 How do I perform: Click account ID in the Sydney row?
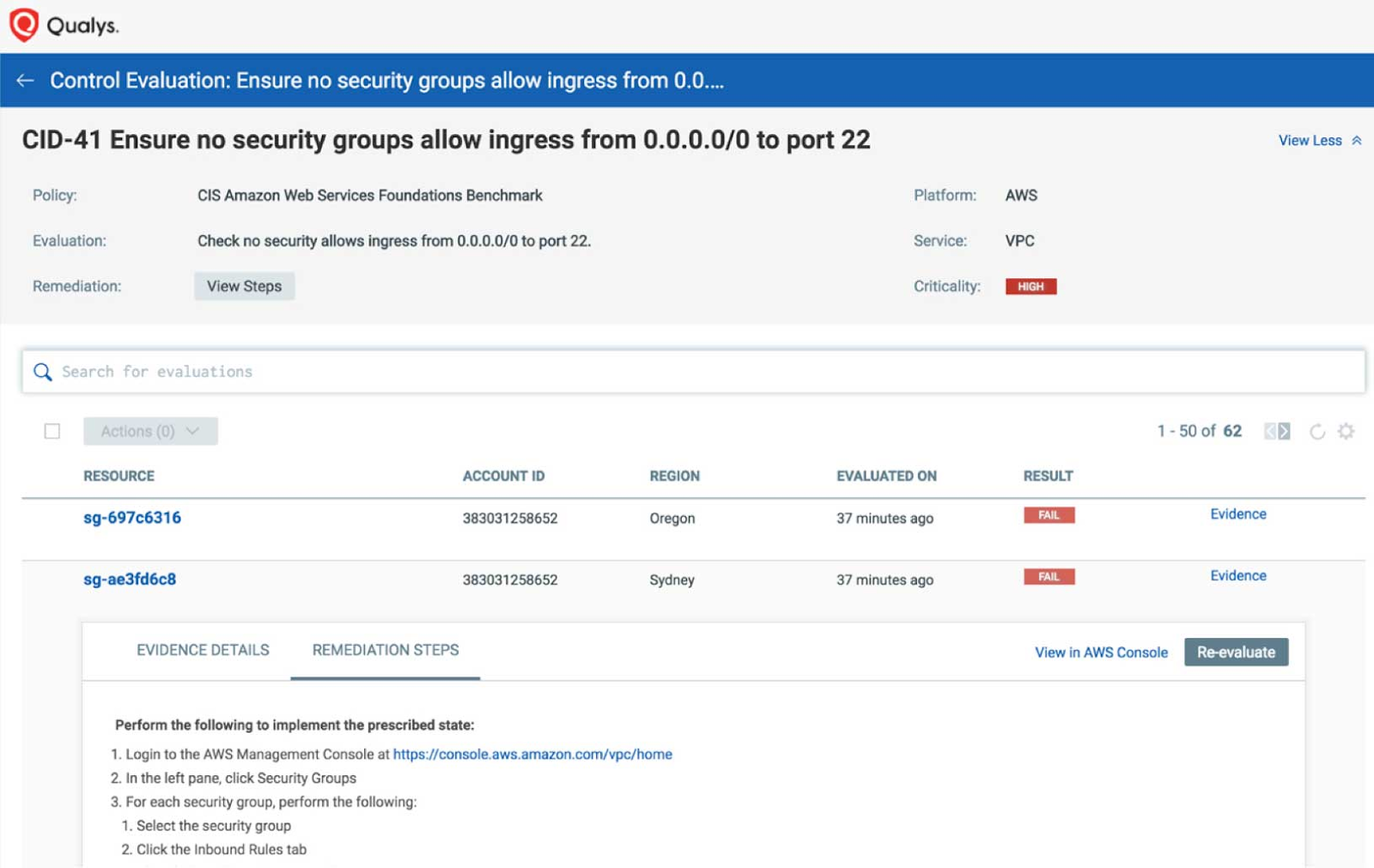point(510,580)
